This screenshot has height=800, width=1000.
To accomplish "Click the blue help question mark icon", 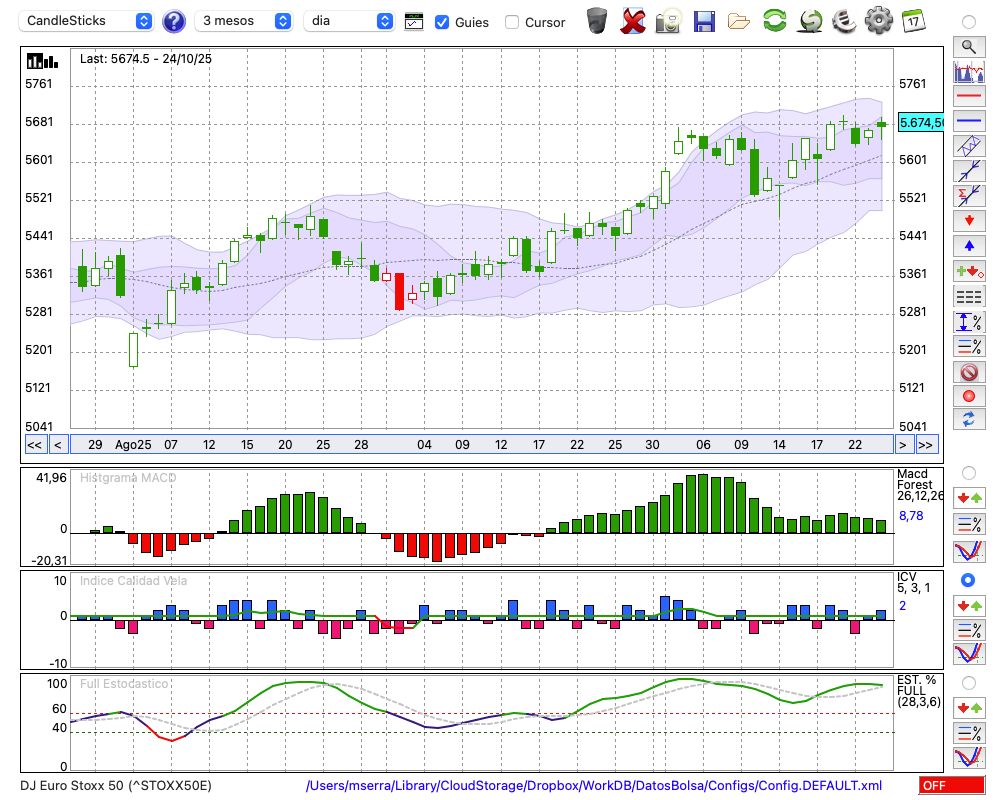I will coord(174,21).
